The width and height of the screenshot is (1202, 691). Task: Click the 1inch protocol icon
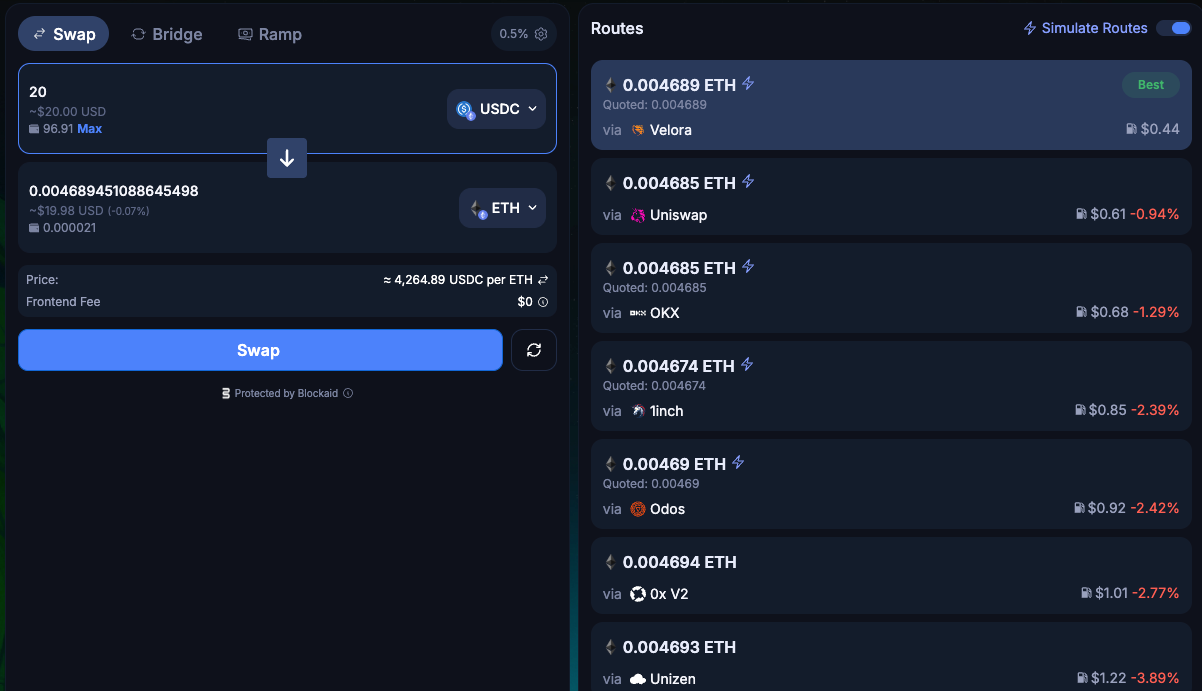pos(639,411)
